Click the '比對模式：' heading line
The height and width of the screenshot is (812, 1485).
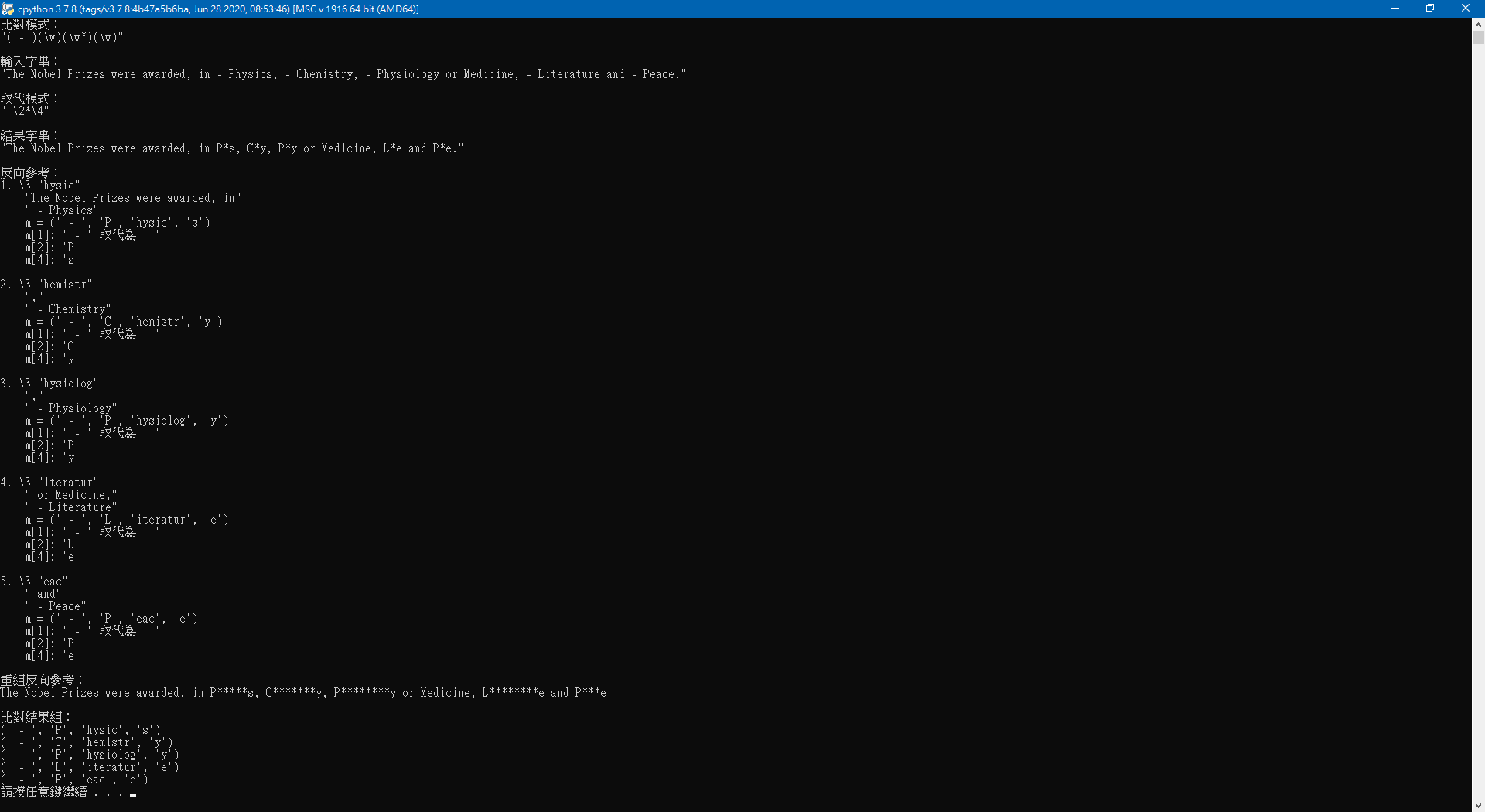[29, 25]
